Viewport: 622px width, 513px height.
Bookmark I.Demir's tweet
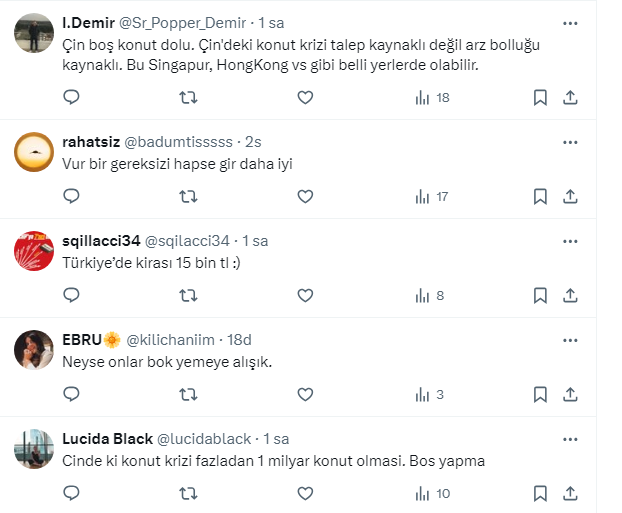tap(540, 97)
